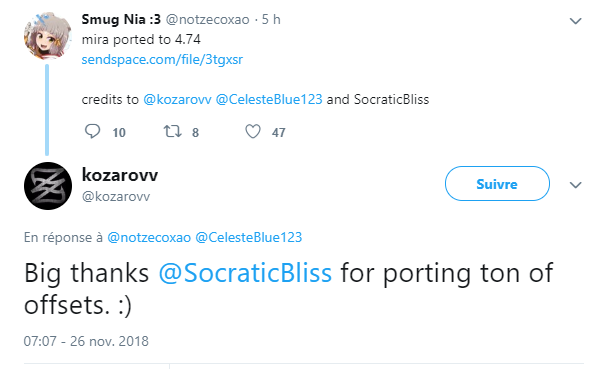
Task: Click @notzecoxao in the En réponse line
Action: point(149,237)
